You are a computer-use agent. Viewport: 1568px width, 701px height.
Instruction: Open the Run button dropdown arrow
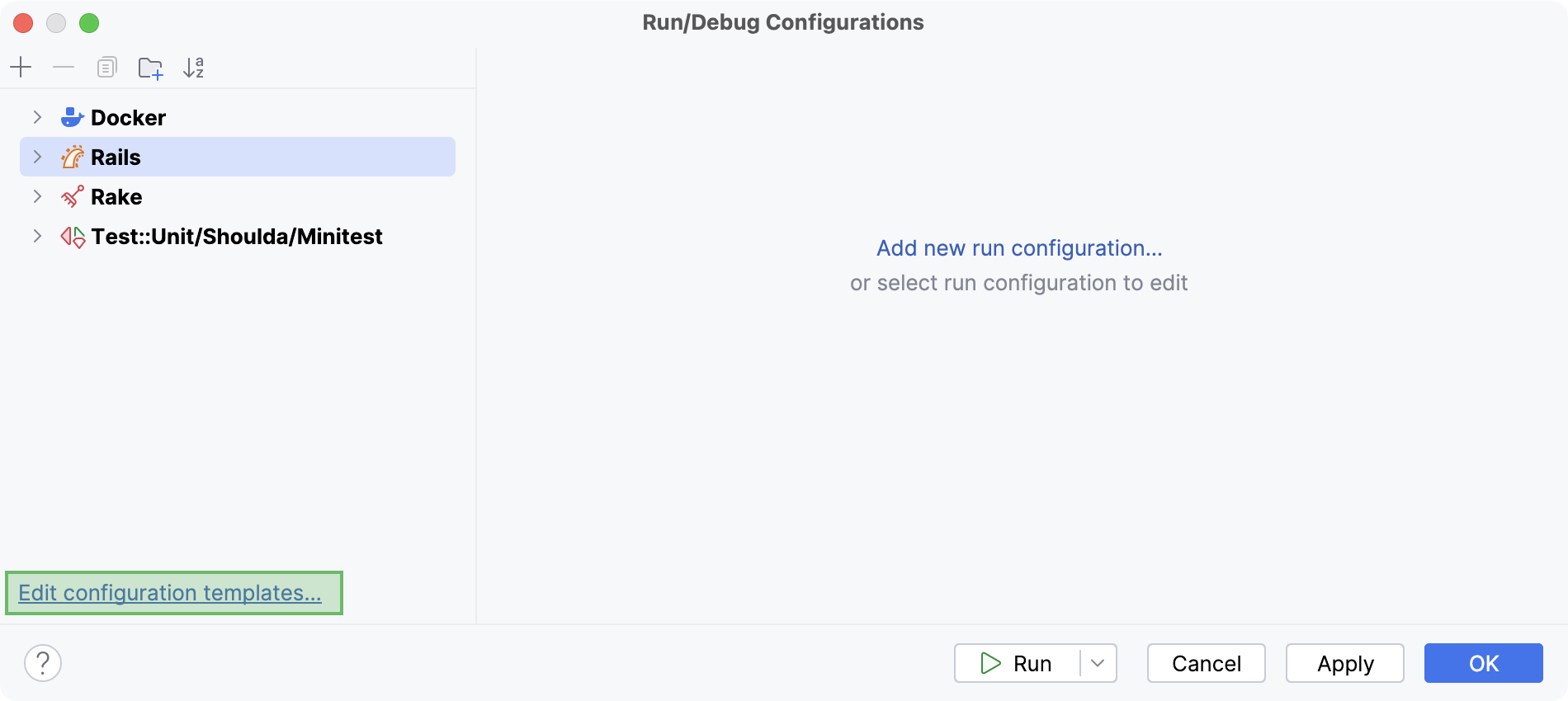click(x=1098, y=663)
